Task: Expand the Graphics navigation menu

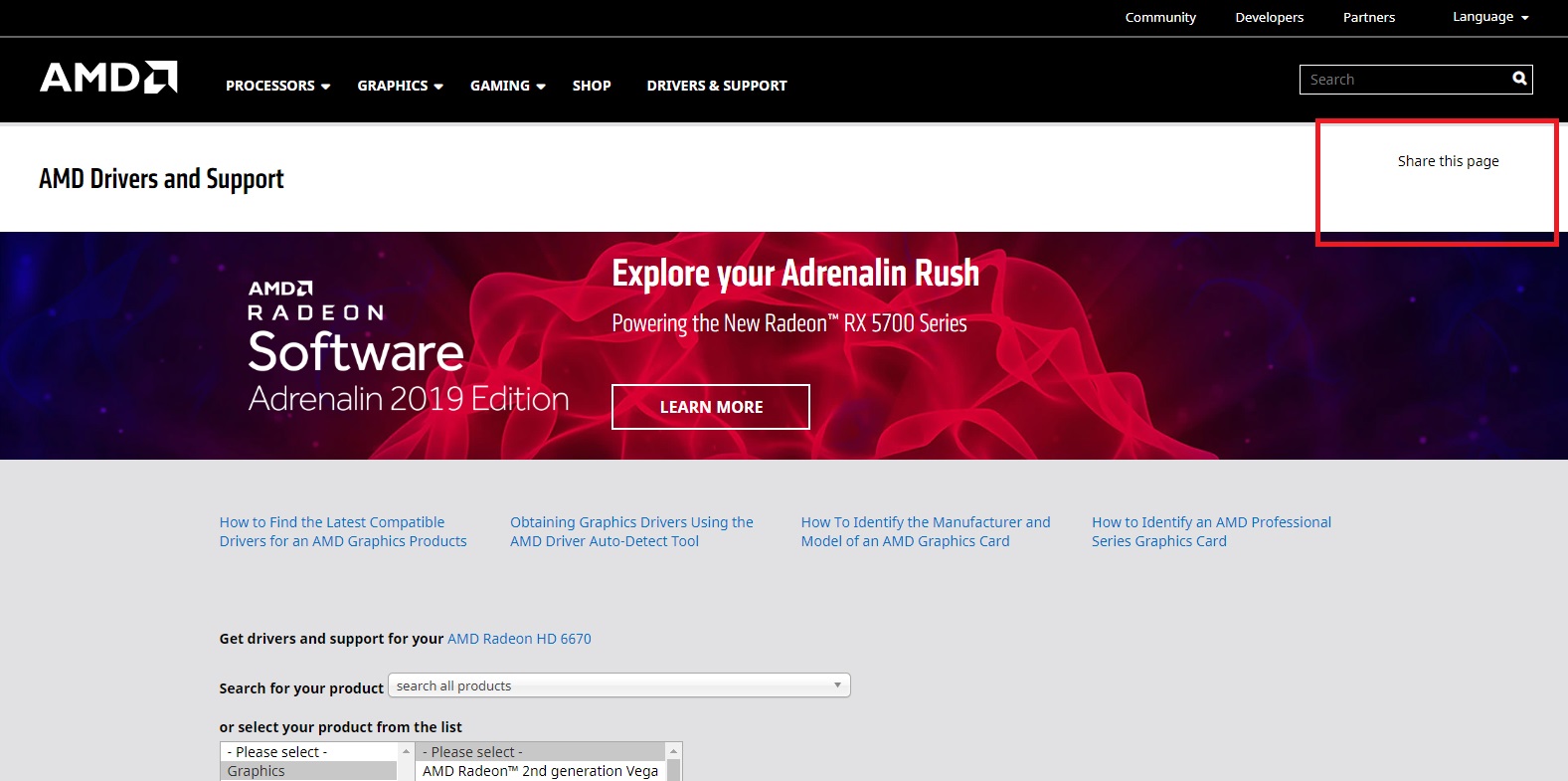Action: click(400, 86)
